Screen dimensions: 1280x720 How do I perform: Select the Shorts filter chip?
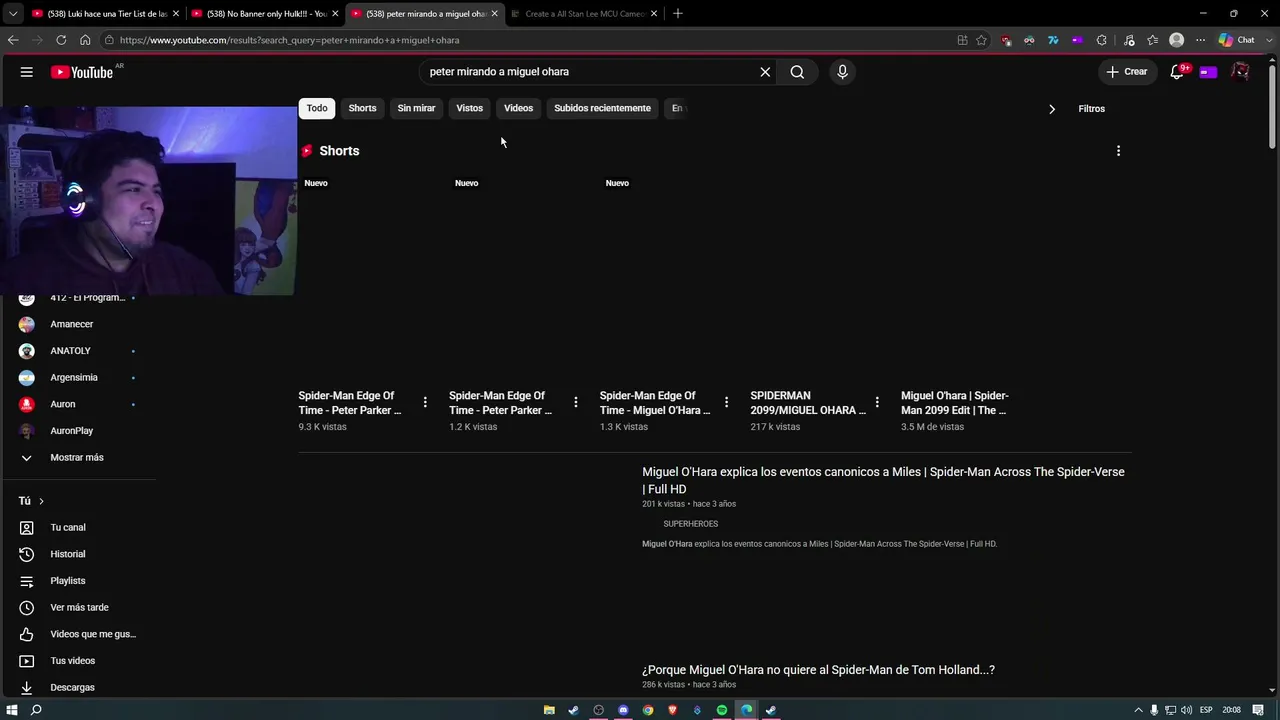pos(362,108)
